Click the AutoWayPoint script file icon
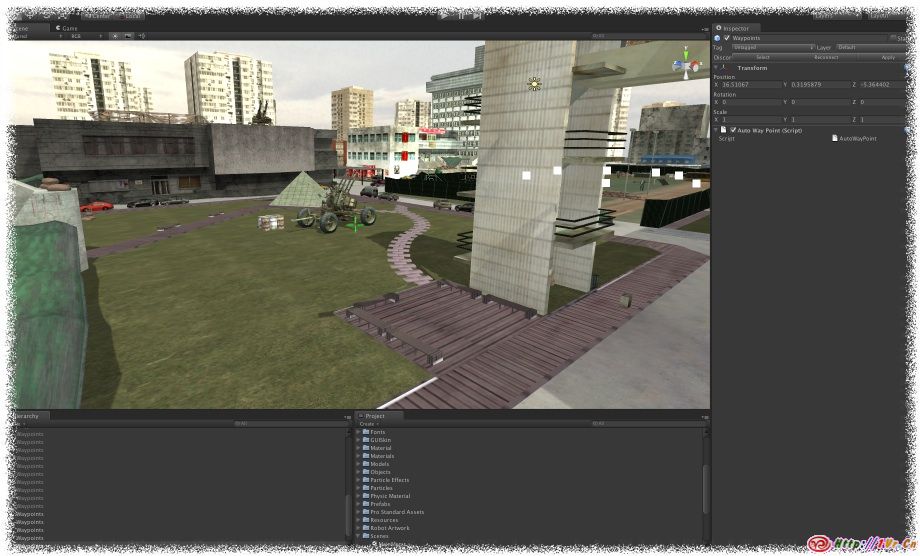The height and width of the screenshot is (556, 920). coord(835,138)
